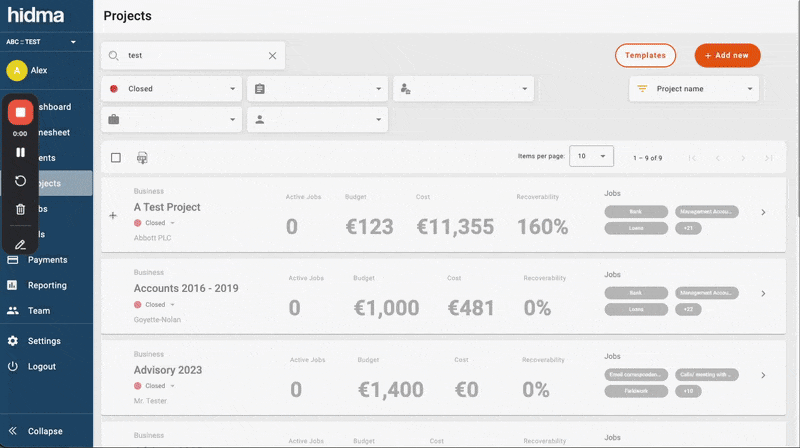Viewport: 800px width, 448px height.
Task: Click Goyette-Nolan client name
Action: click(x=157, y=319)
